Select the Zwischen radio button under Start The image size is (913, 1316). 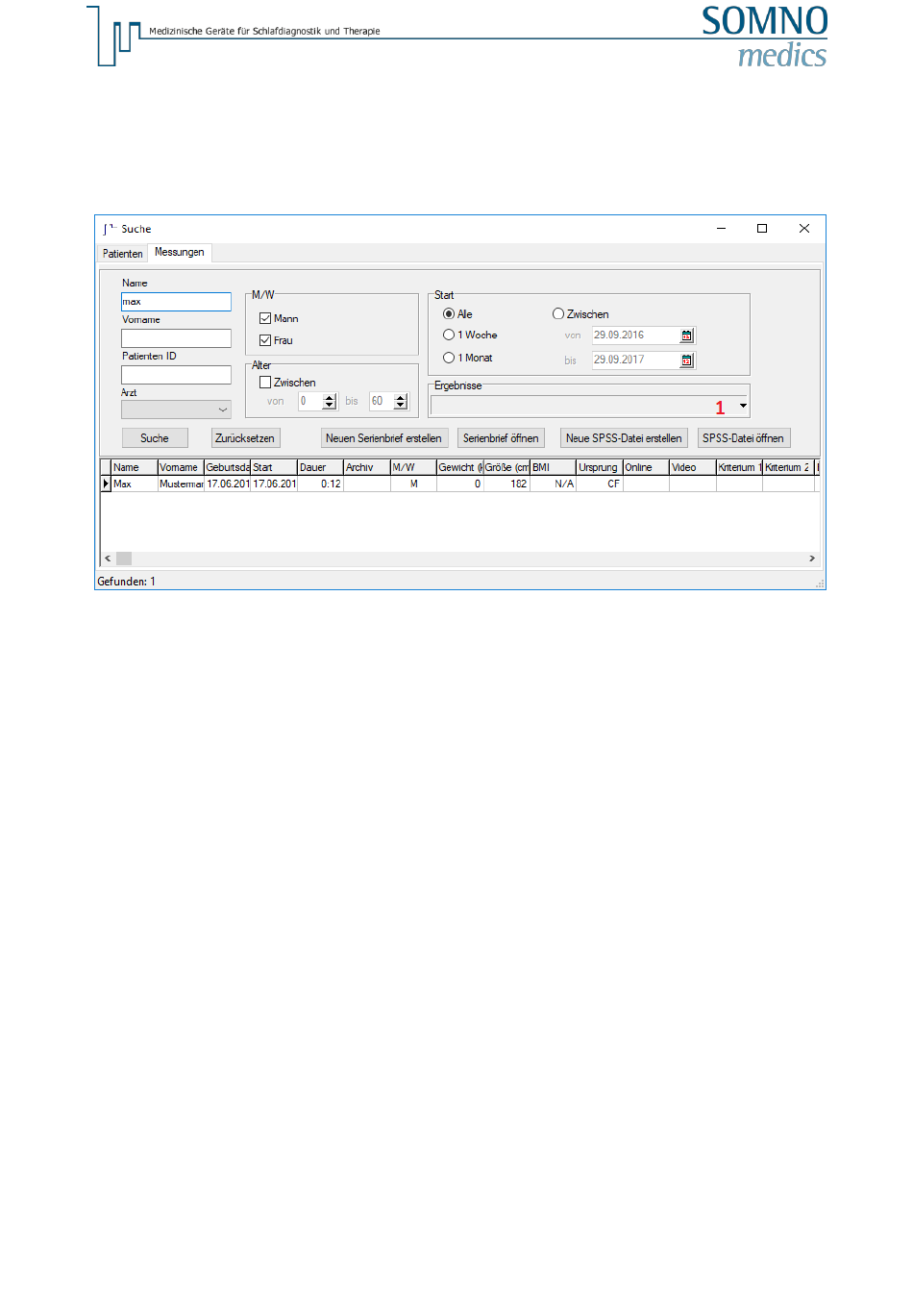point(558,314)
